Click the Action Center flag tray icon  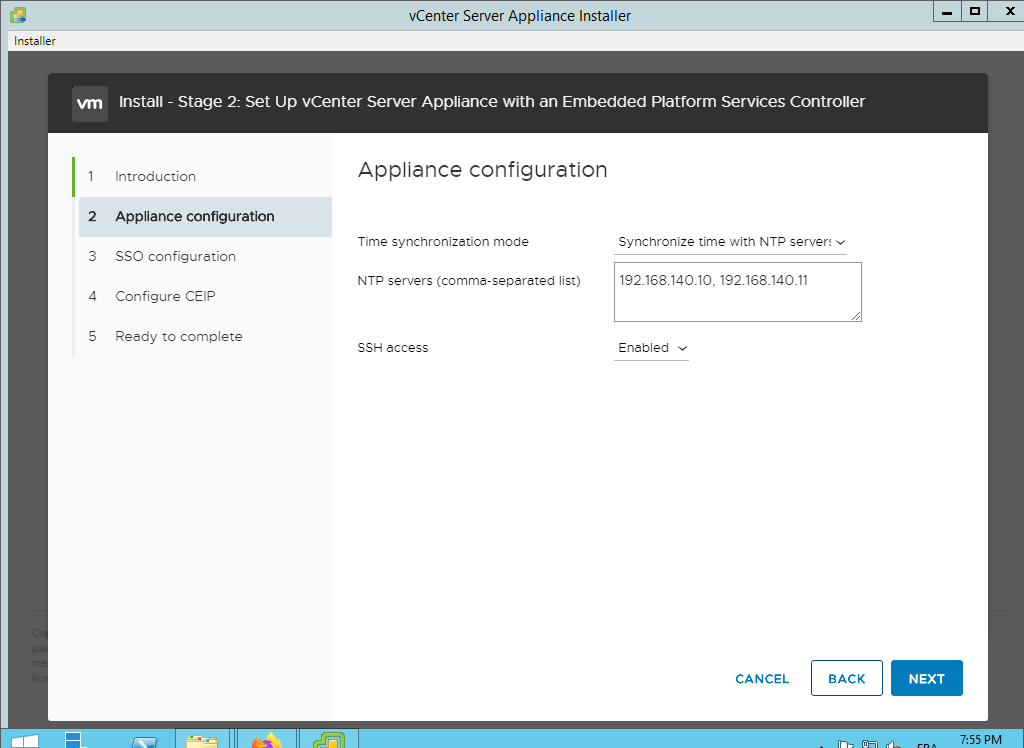[x=846, y=744]
